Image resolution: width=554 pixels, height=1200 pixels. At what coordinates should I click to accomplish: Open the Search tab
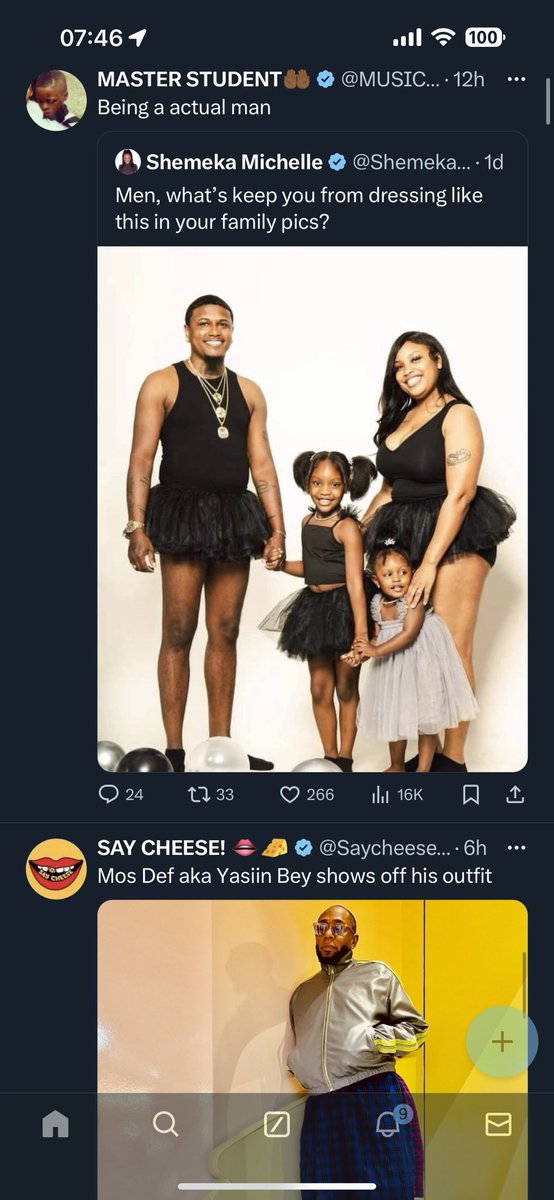pyautogui.click(x=166, y=1125)
